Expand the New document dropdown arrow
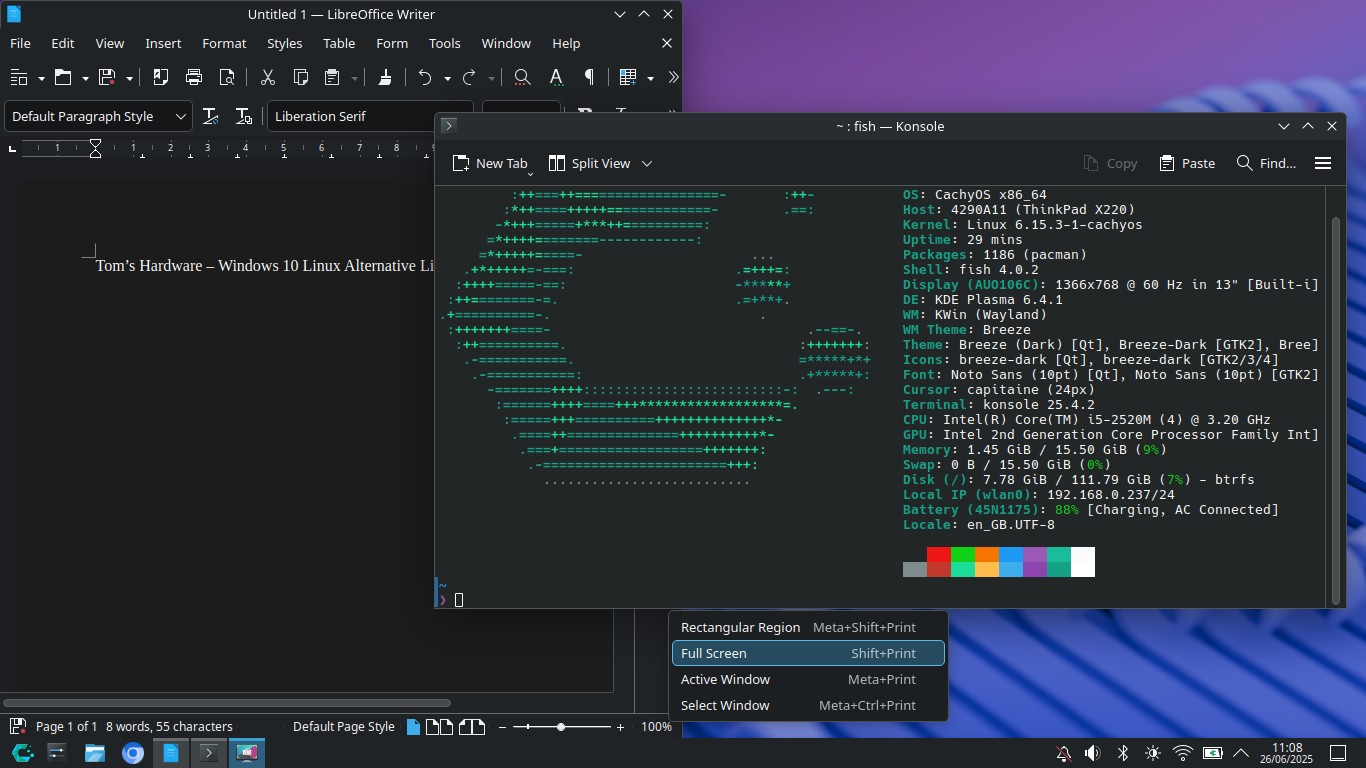This screenshot has height=768, width=1366. click(41, 78)
